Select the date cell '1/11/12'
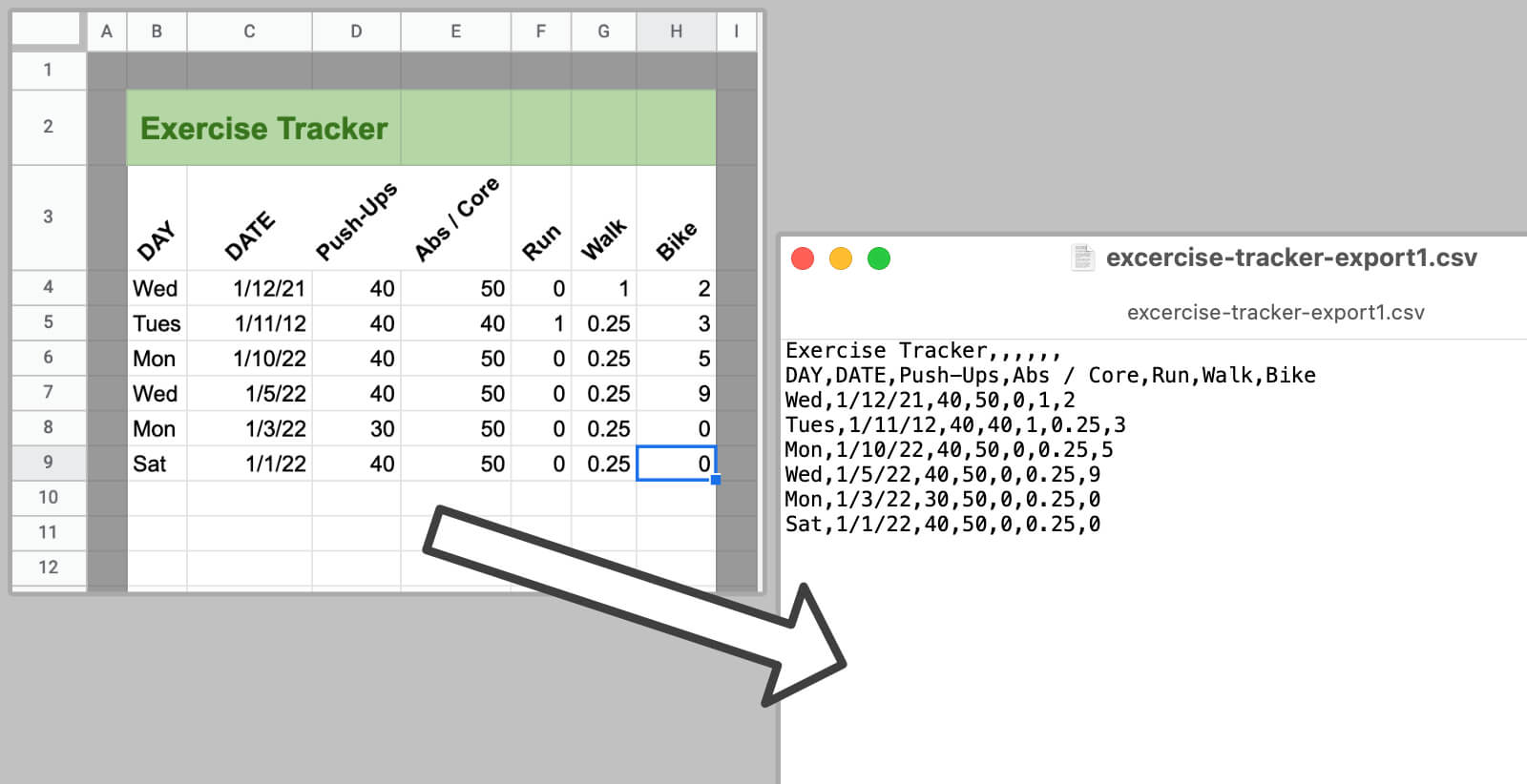The height and width of the screenshot is (784, 1527). coord(250,323)
